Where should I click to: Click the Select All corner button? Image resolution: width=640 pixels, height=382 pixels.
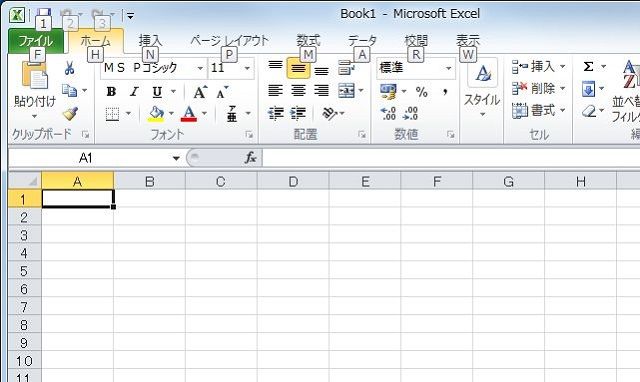[24, 181]
